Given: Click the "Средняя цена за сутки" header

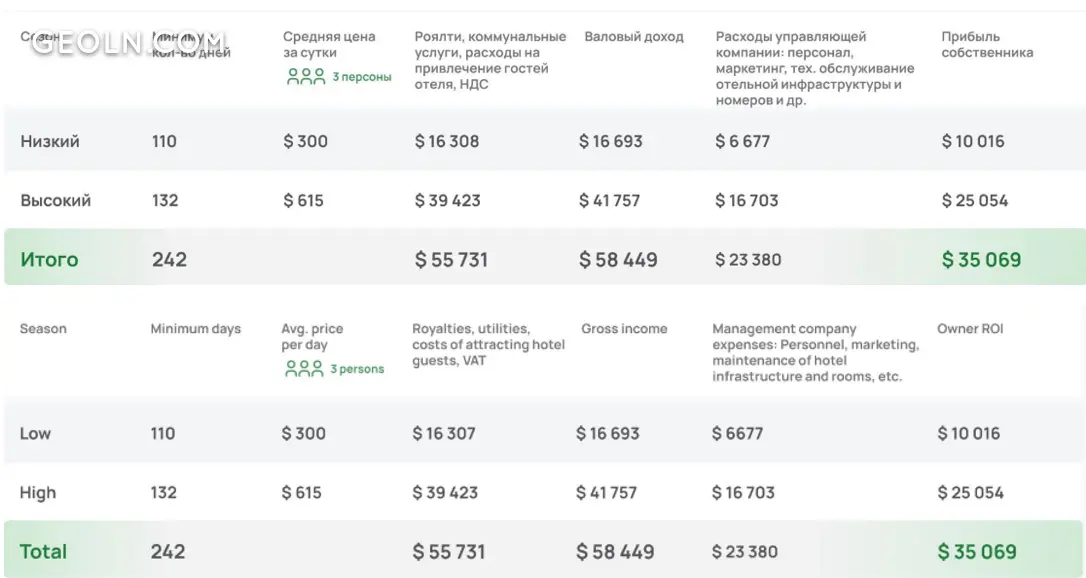Looking at the screenshot, I should tap(329, 44).
